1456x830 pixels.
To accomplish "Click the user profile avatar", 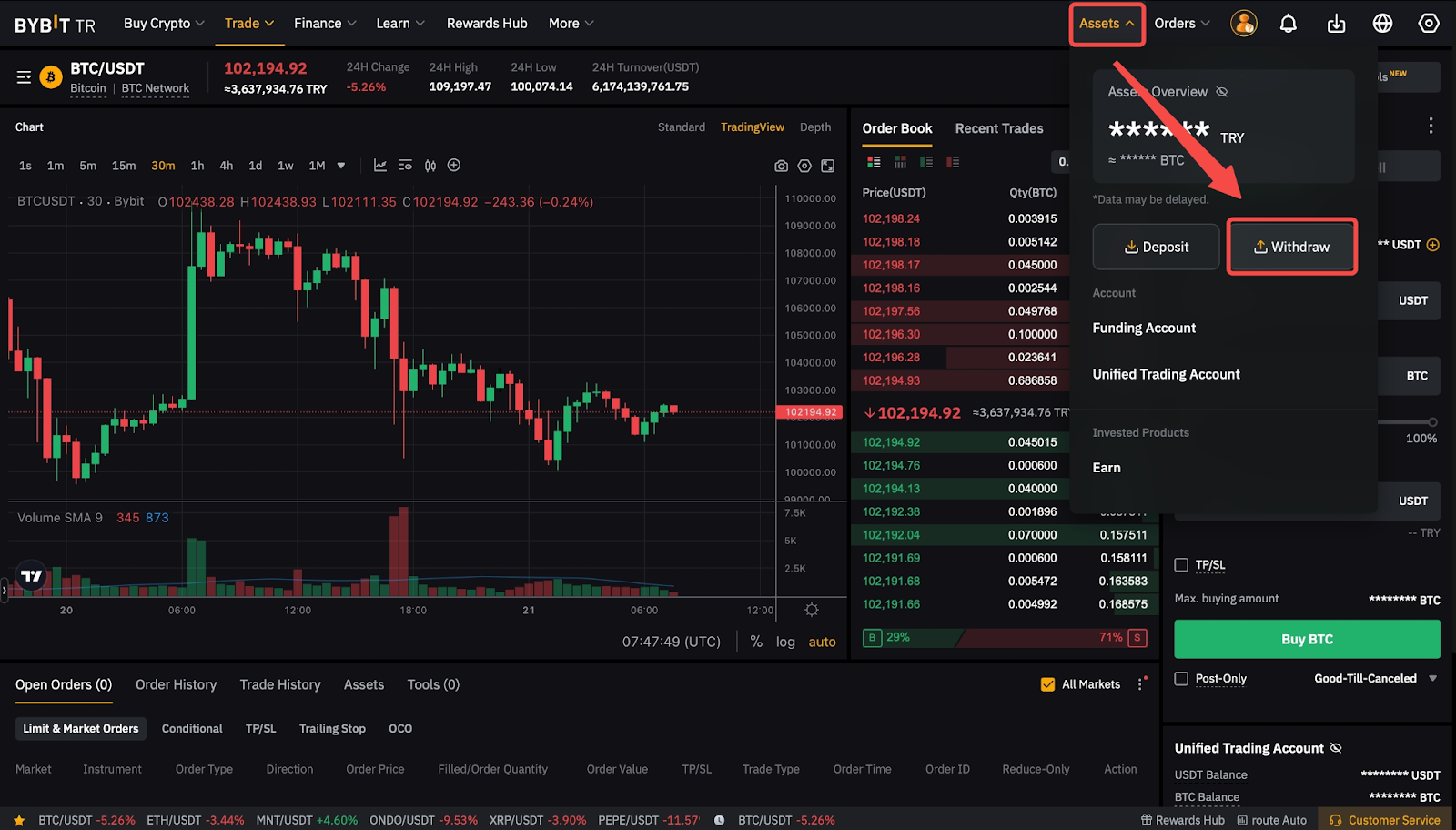I will click(x=1243, y=24).
